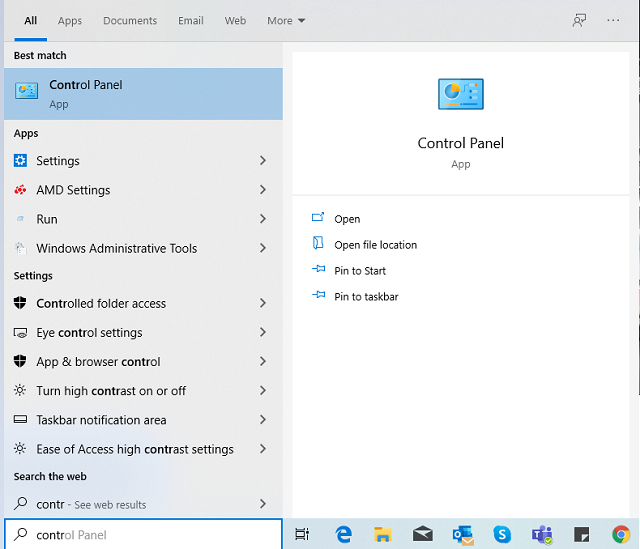The height and width of the screenshot is (549, 640).
Task: Expand Taskbar notification area chevron
Action: [263, 420]
